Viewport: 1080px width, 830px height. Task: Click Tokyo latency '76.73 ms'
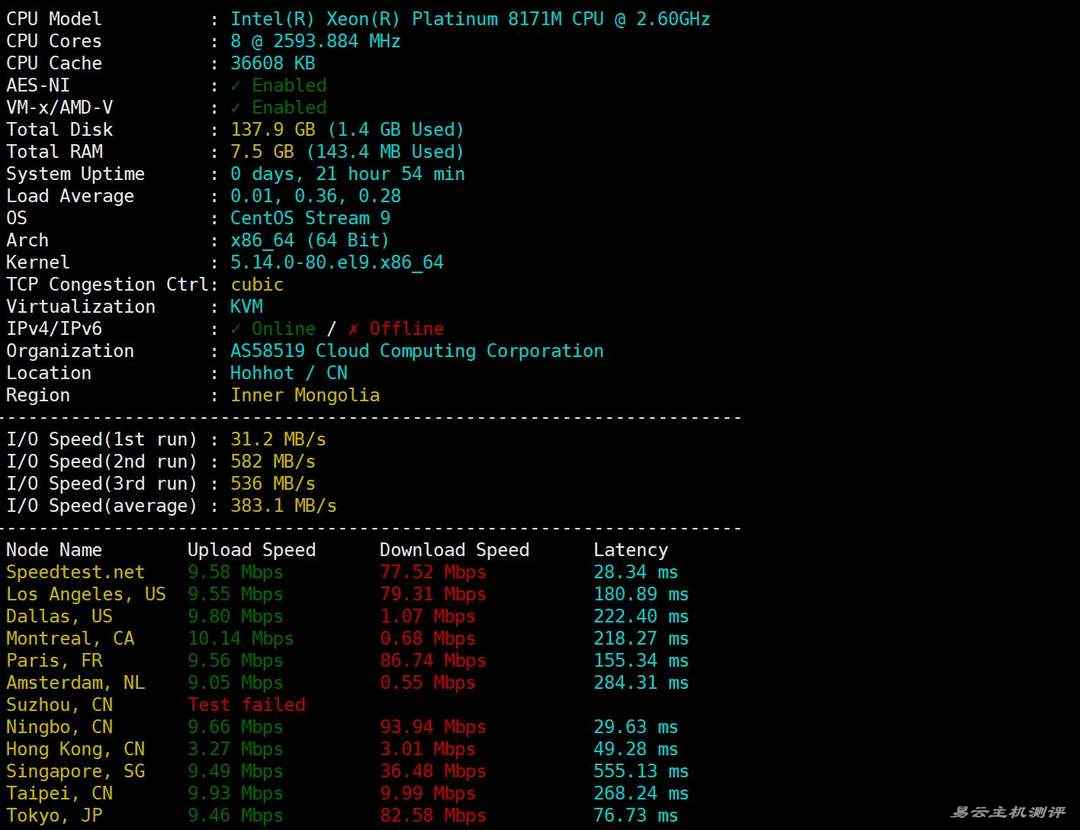636,816
